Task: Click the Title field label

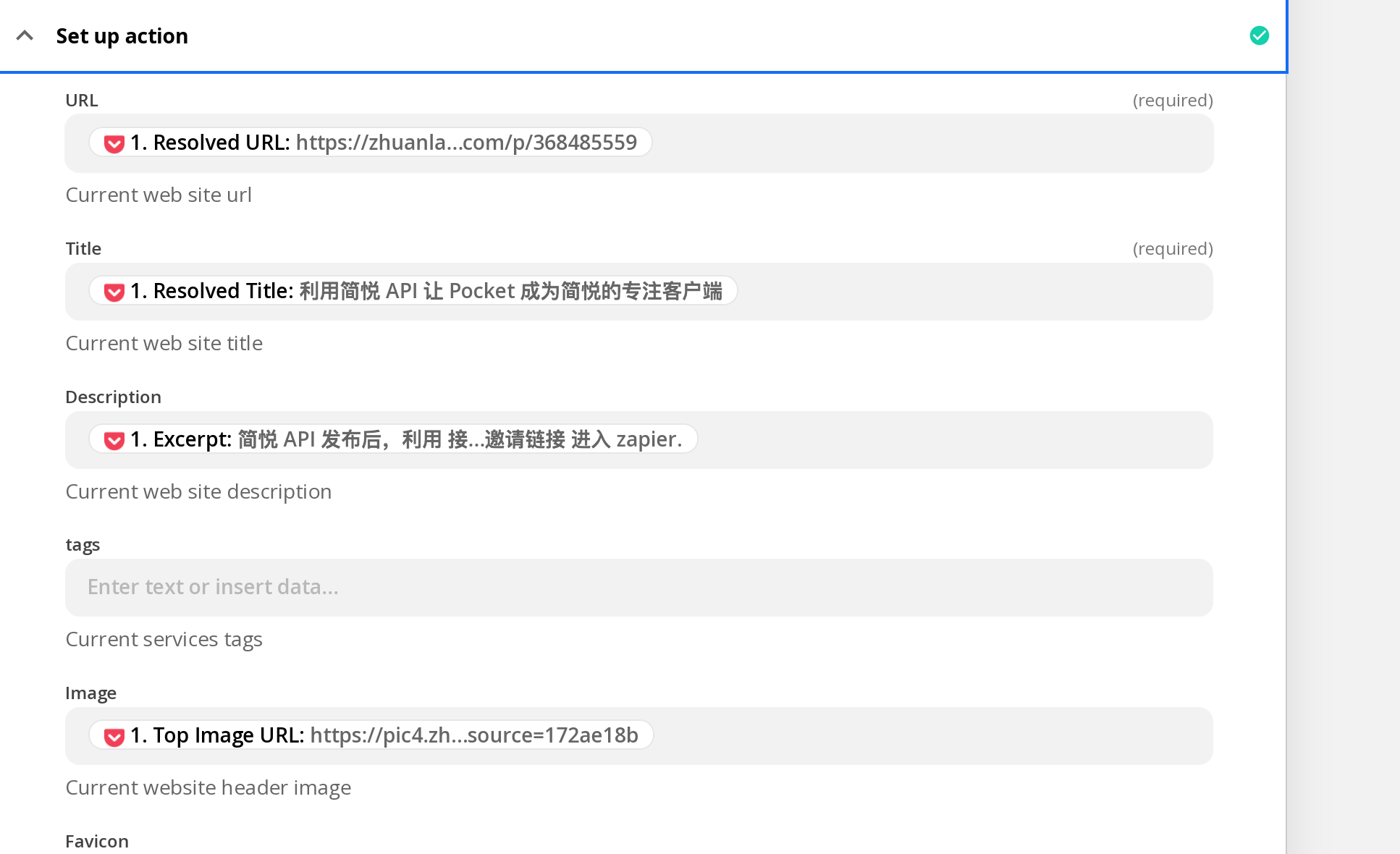Action: point(83,249)
